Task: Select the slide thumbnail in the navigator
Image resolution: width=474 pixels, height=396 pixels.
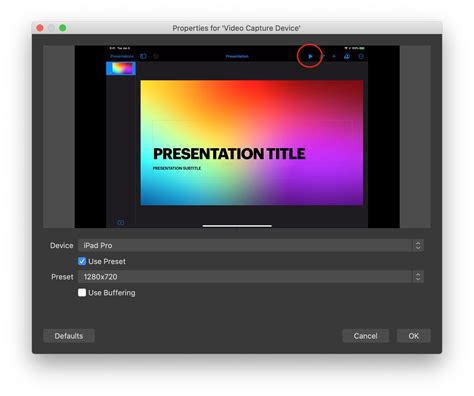Action: 121,68
